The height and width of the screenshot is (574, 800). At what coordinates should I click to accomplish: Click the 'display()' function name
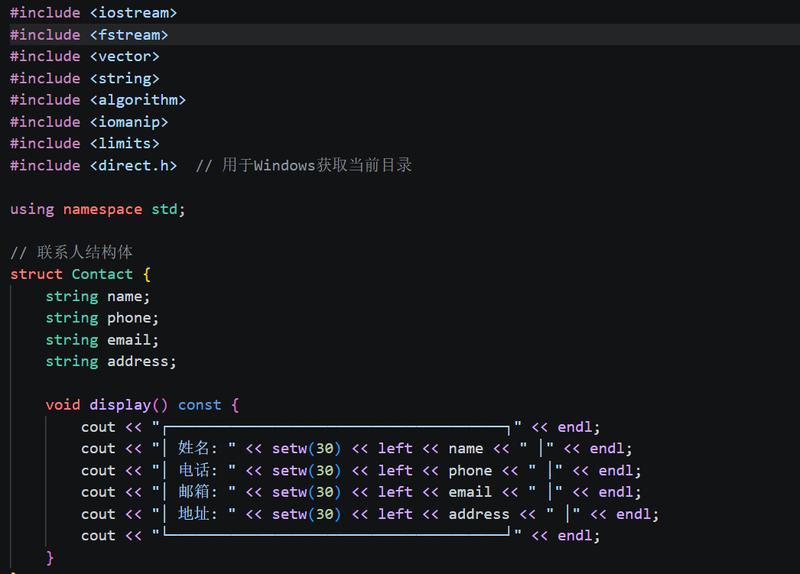(x=129, y=405)
